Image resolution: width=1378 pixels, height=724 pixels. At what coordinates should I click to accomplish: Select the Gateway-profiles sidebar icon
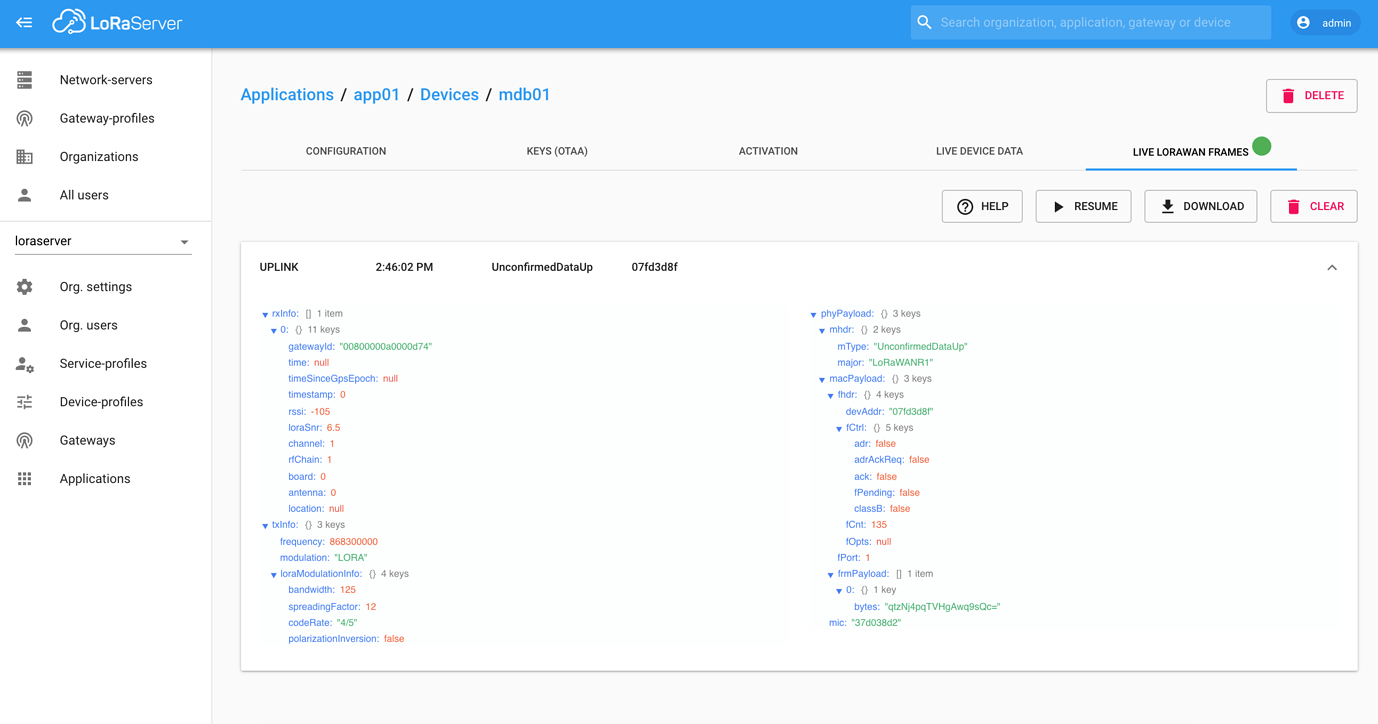(x=24, y=118)
